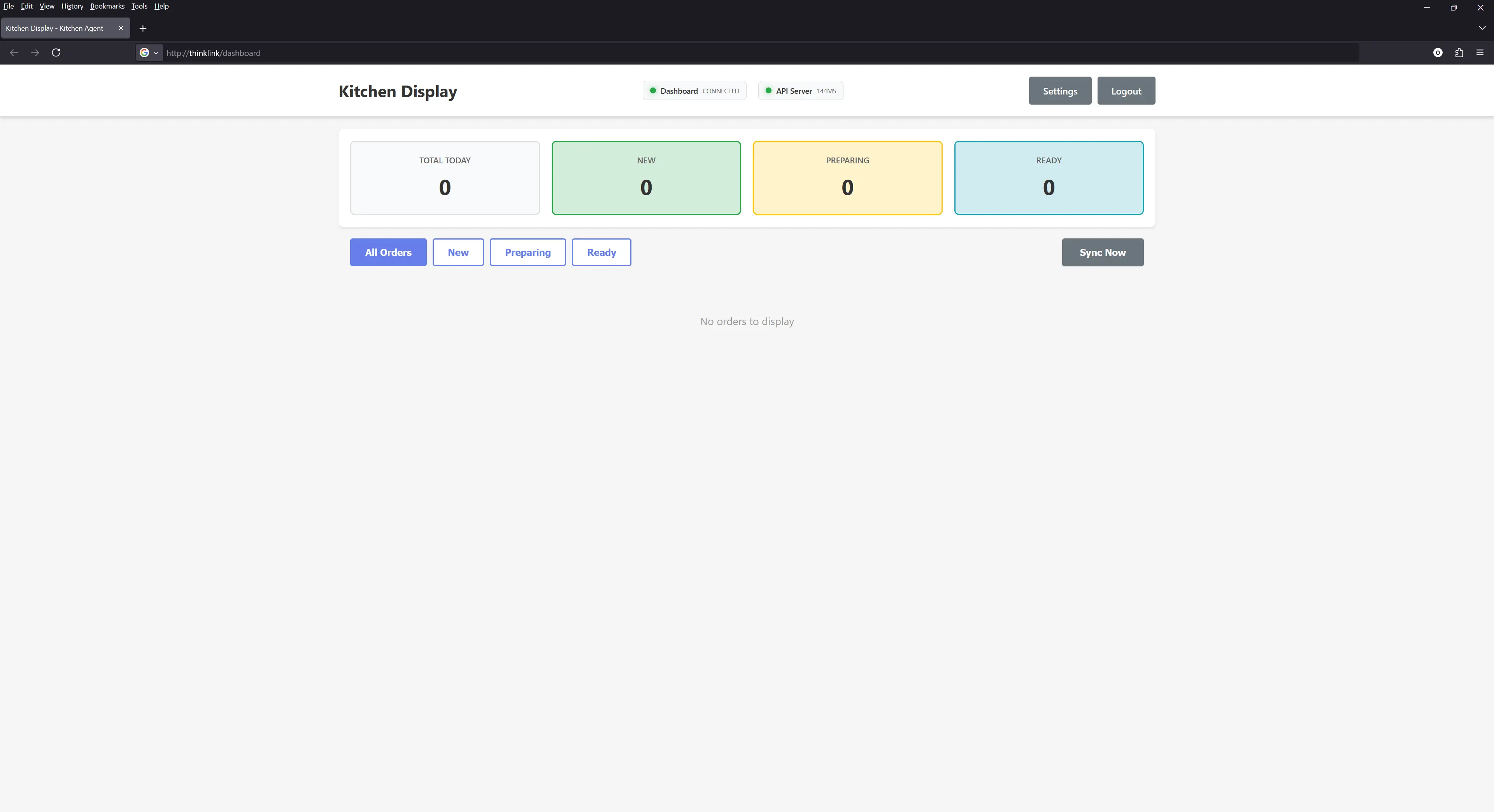Click the account circle icon in the toolbar
This screenshot has height=812, width=1494.
click(x=1438, y=53)
